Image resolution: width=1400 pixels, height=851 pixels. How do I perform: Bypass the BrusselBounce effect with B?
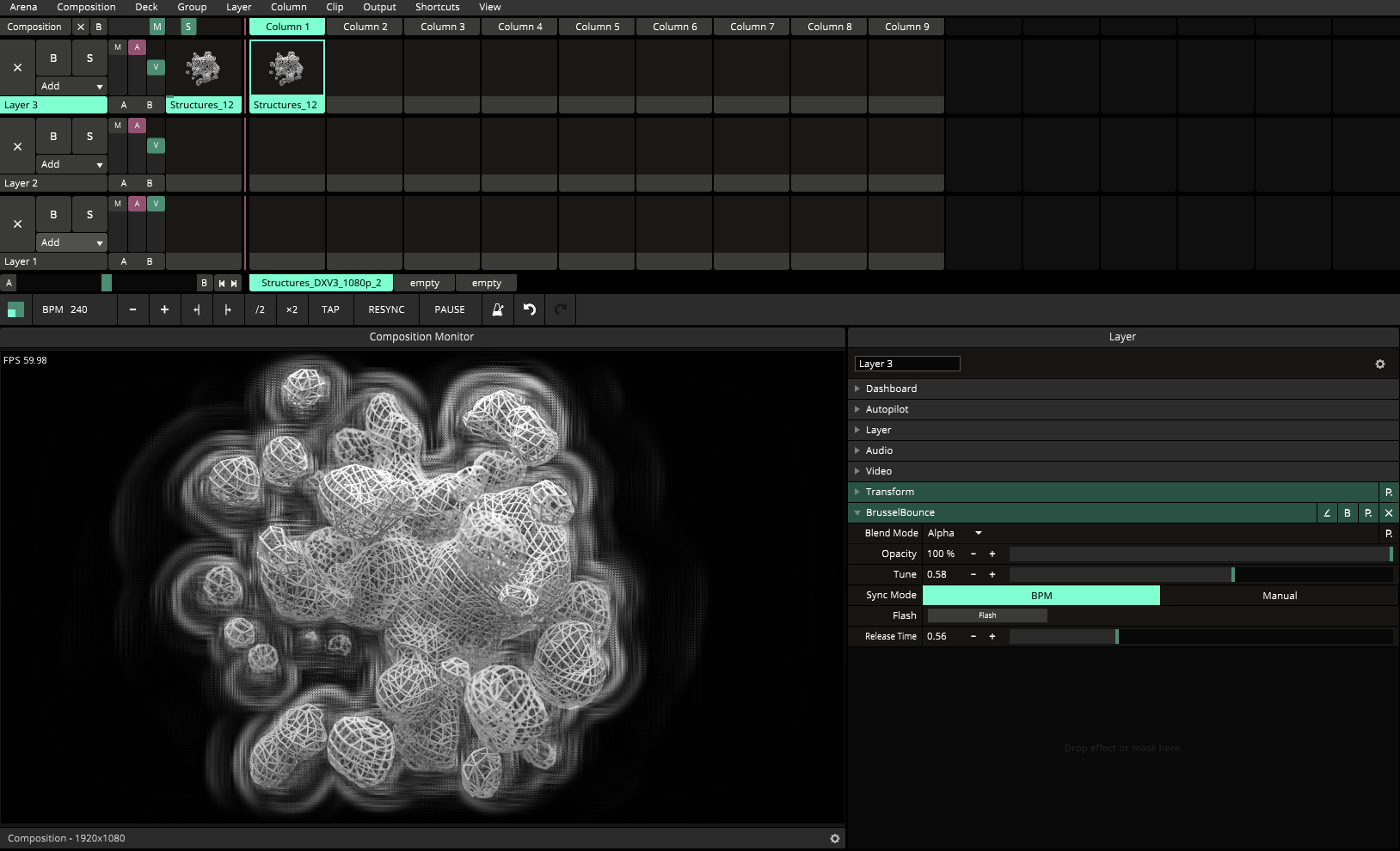[1348, 513]
